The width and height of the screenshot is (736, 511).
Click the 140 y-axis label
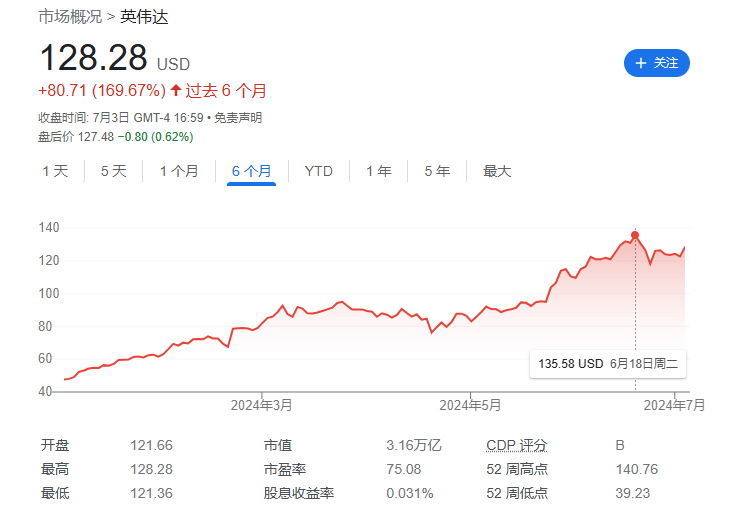[x=49, y=228]
